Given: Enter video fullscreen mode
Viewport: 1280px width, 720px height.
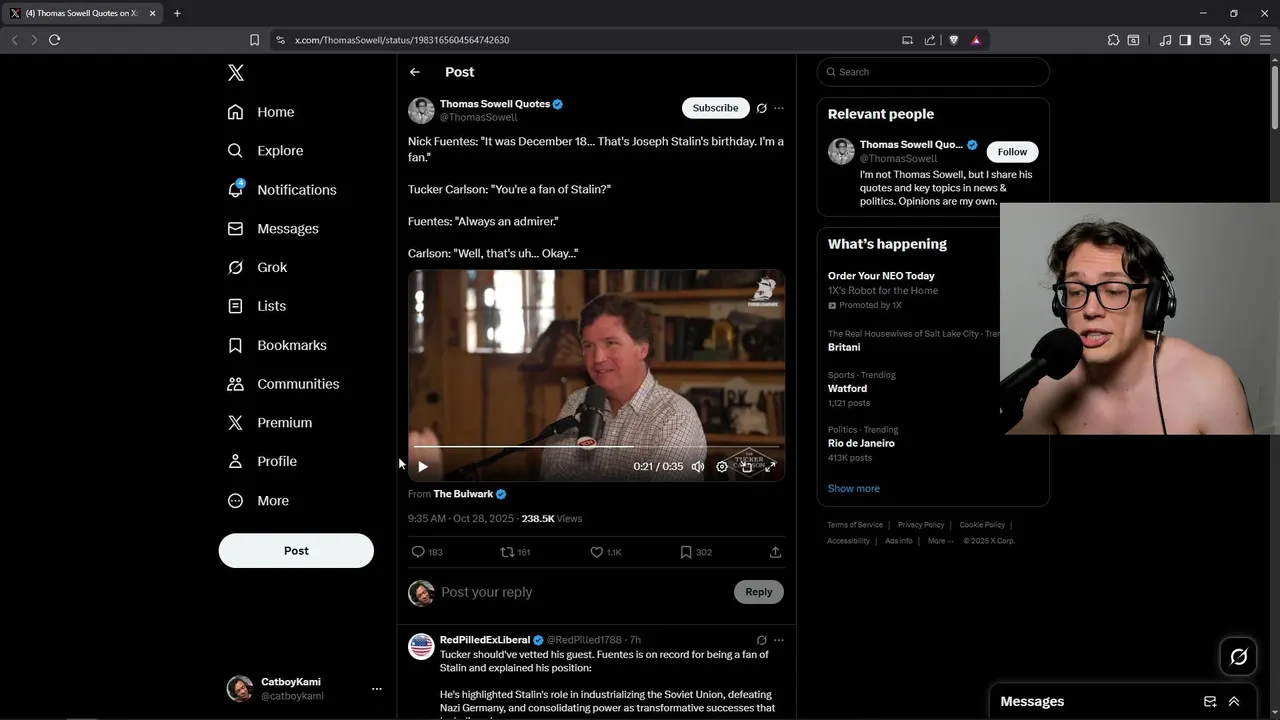Looking at the screenshot, I should 770,466.
